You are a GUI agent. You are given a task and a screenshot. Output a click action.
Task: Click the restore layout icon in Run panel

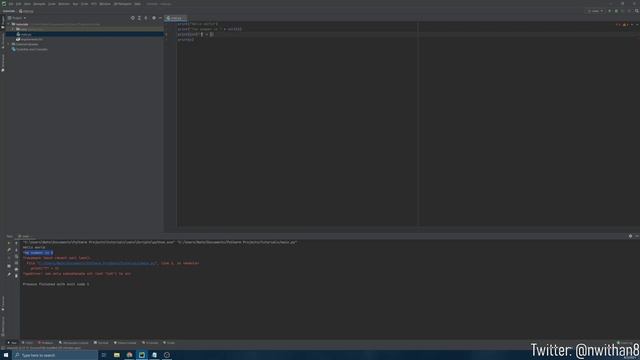9,266
